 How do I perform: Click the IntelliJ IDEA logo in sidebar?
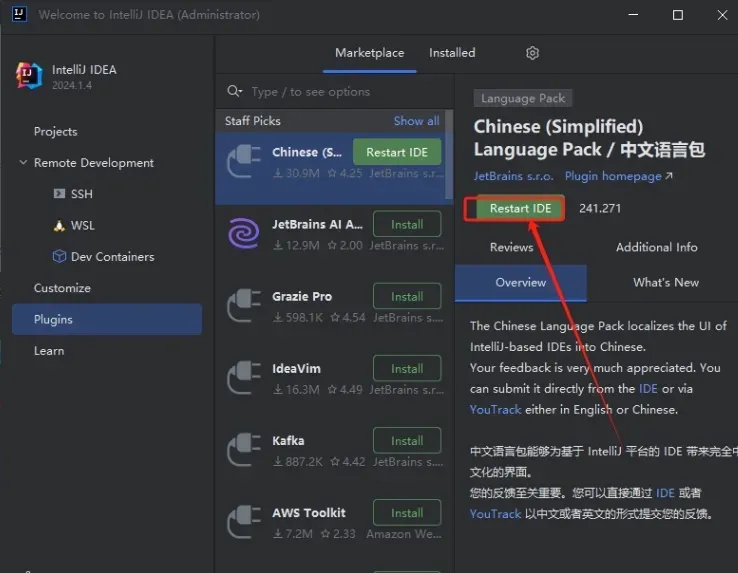tap(29, 76)
